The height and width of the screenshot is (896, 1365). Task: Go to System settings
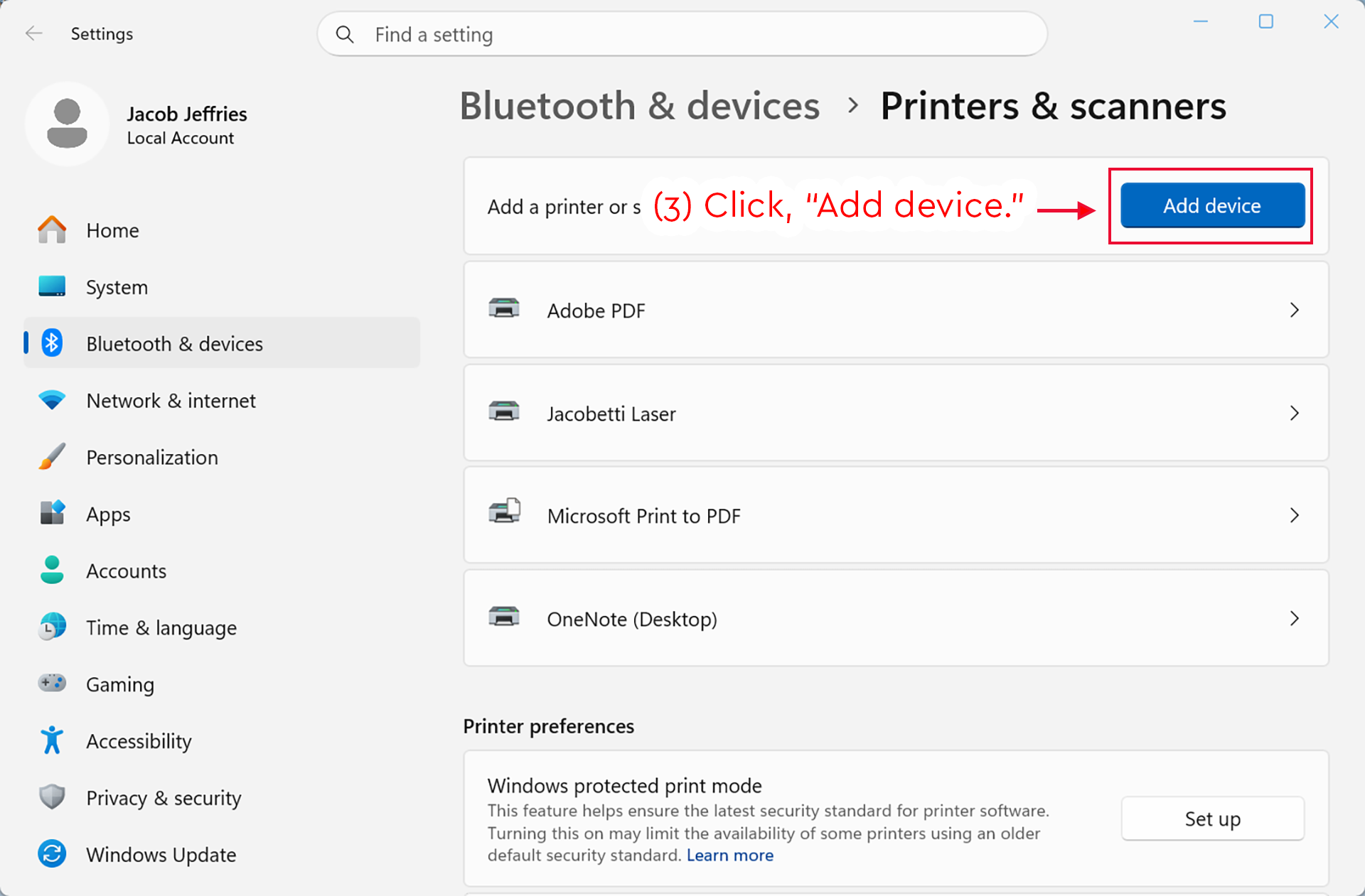pyautogui.click(x=222, y=287)
